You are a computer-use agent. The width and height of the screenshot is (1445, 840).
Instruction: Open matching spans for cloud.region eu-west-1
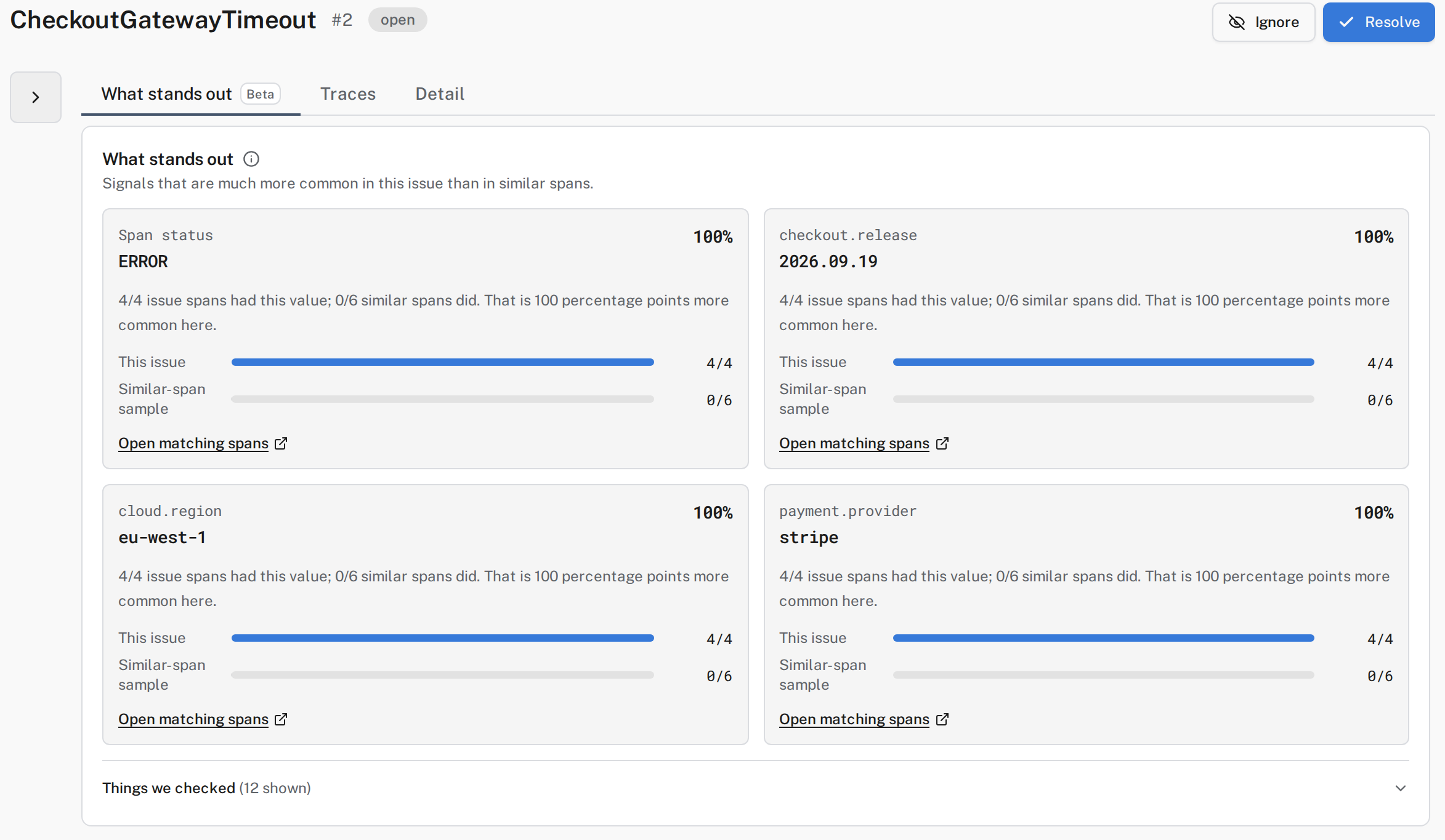point(193,719)
